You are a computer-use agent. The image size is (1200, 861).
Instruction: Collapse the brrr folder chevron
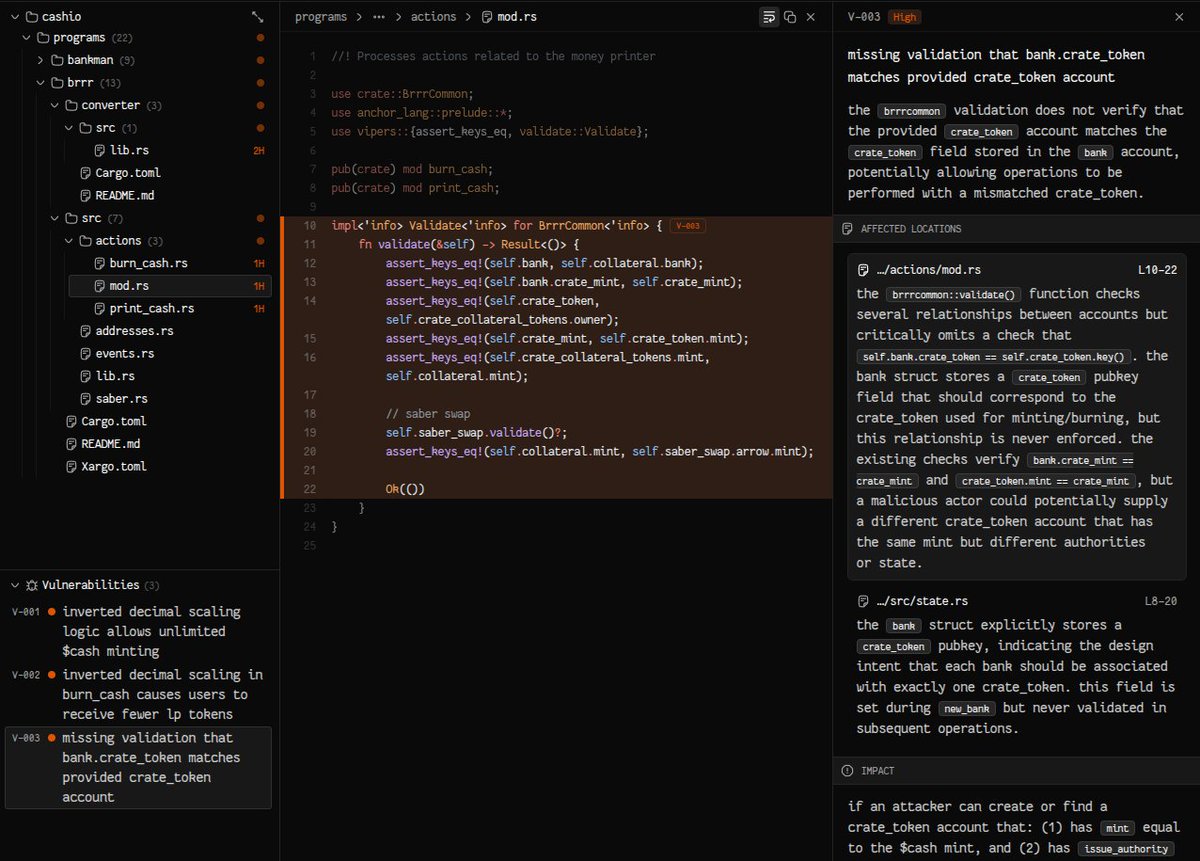41,83
